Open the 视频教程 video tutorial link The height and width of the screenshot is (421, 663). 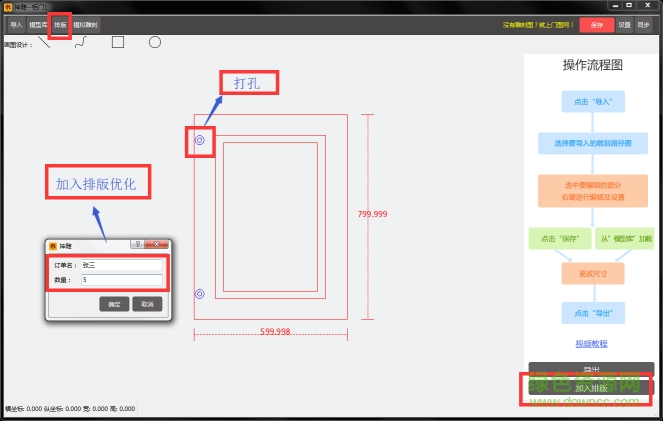591,343
